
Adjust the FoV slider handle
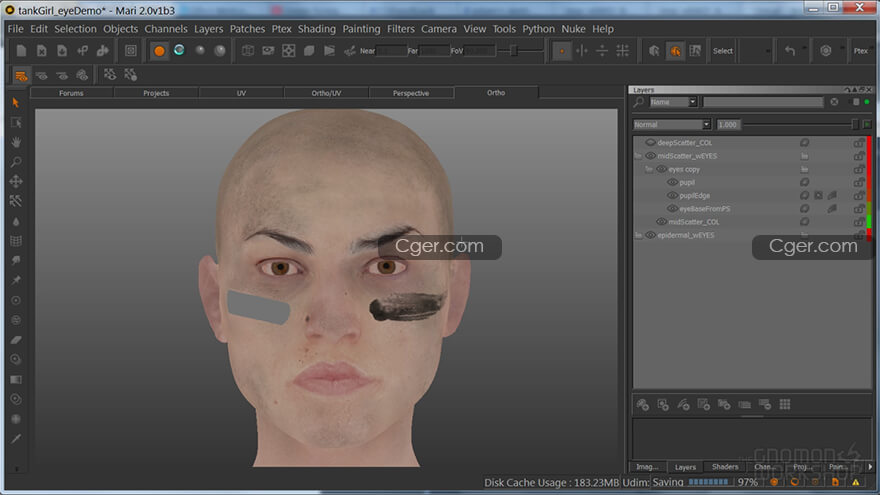513,51
